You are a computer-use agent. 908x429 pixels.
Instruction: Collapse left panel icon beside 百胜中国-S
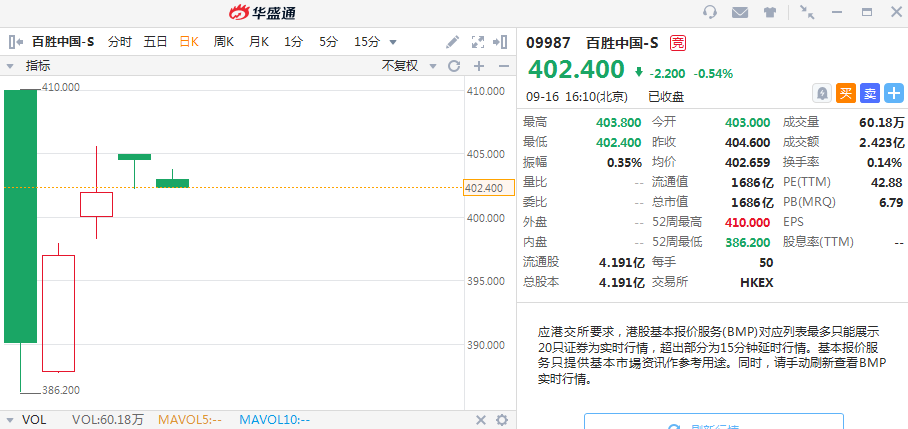click(x=16, y=42)
